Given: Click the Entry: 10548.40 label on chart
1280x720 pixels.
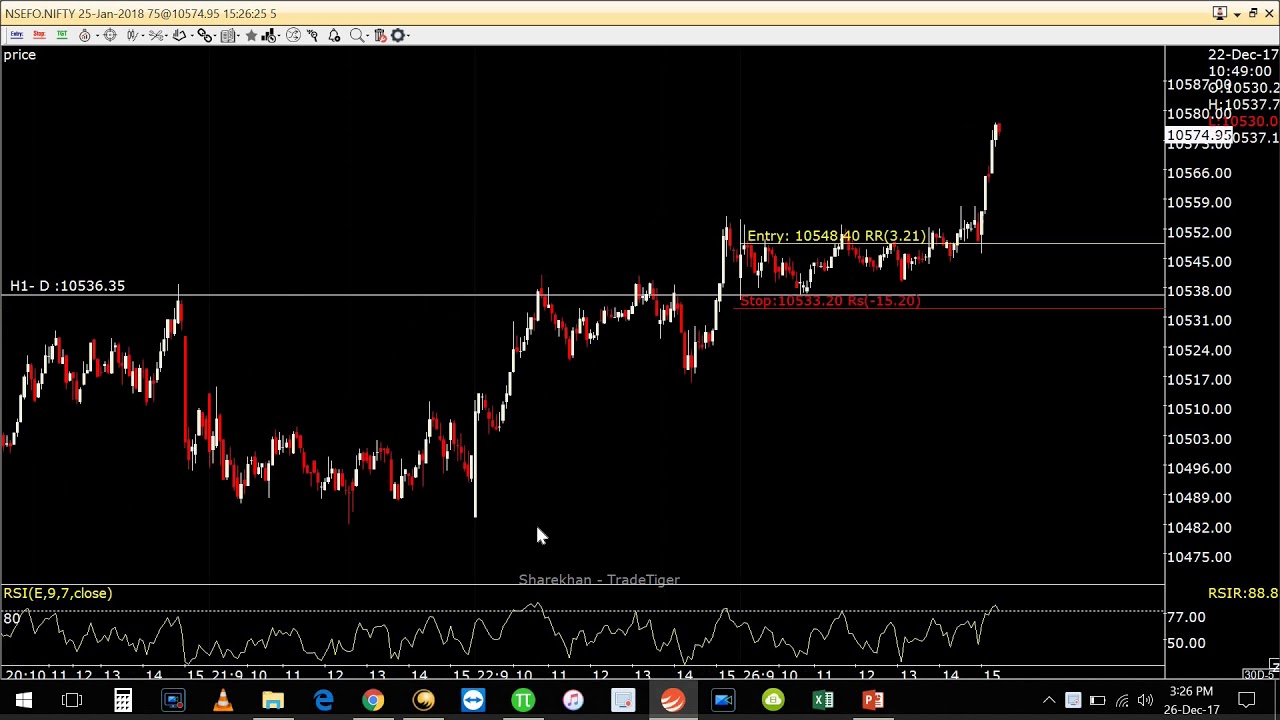Looking at the screenshot, I should [837, 236].
